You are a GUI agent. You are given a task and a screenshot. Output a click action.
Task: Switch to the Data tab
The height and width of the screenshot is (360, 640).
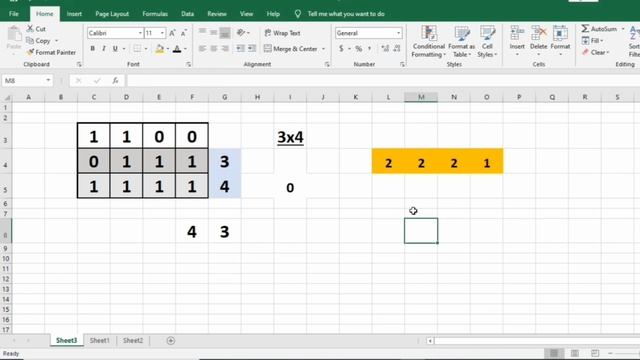187,14
